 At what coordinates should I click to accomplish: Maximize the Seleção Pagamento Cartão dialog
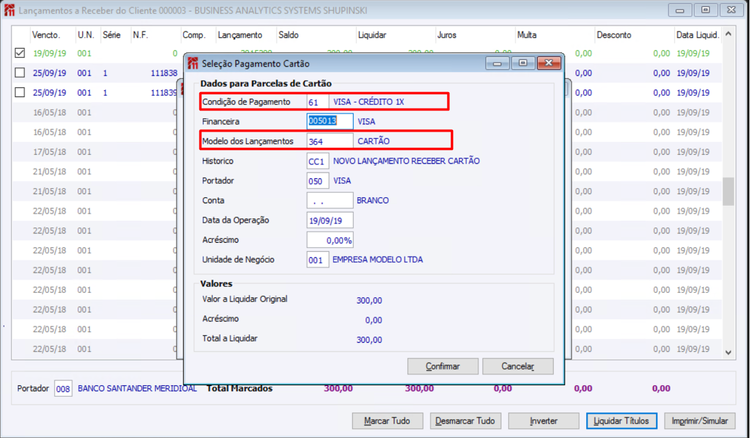point(523,63)
